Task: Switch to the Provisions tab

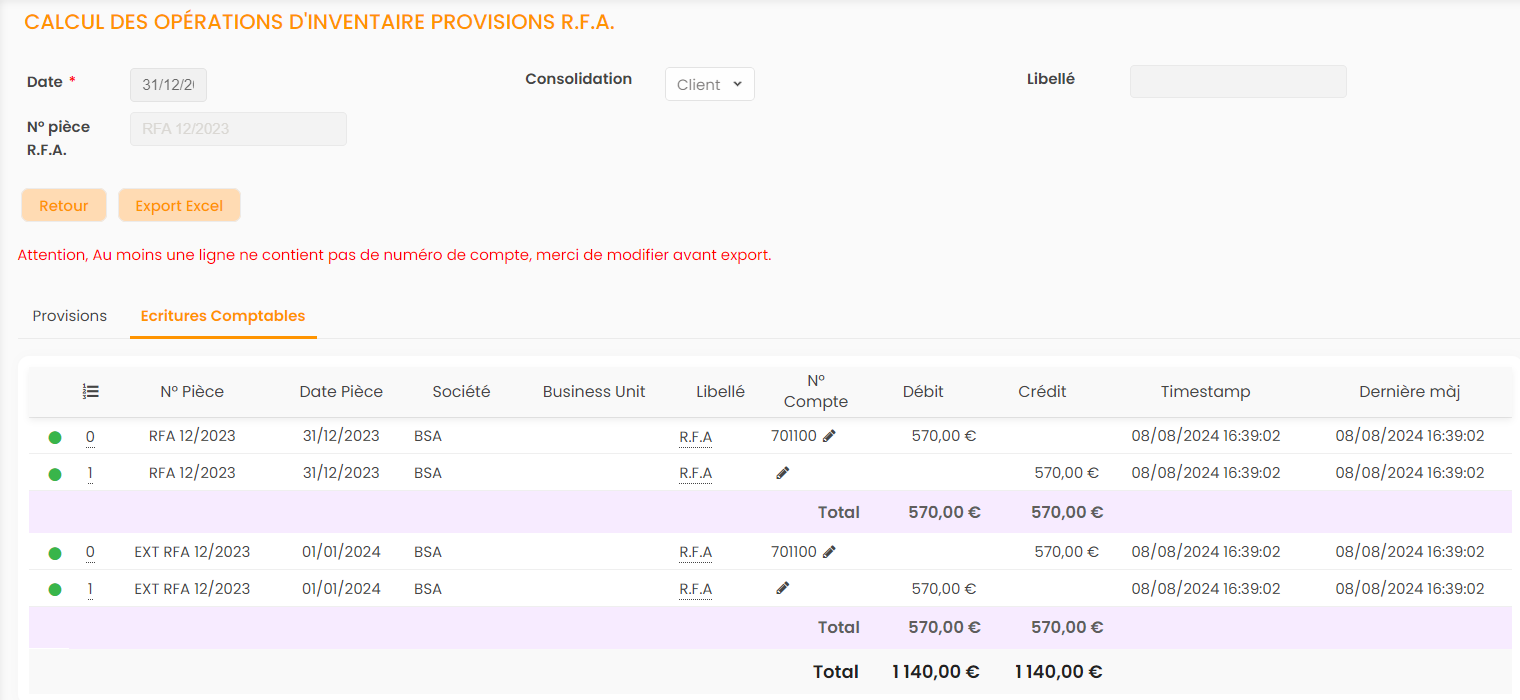Action: [70, 316]
